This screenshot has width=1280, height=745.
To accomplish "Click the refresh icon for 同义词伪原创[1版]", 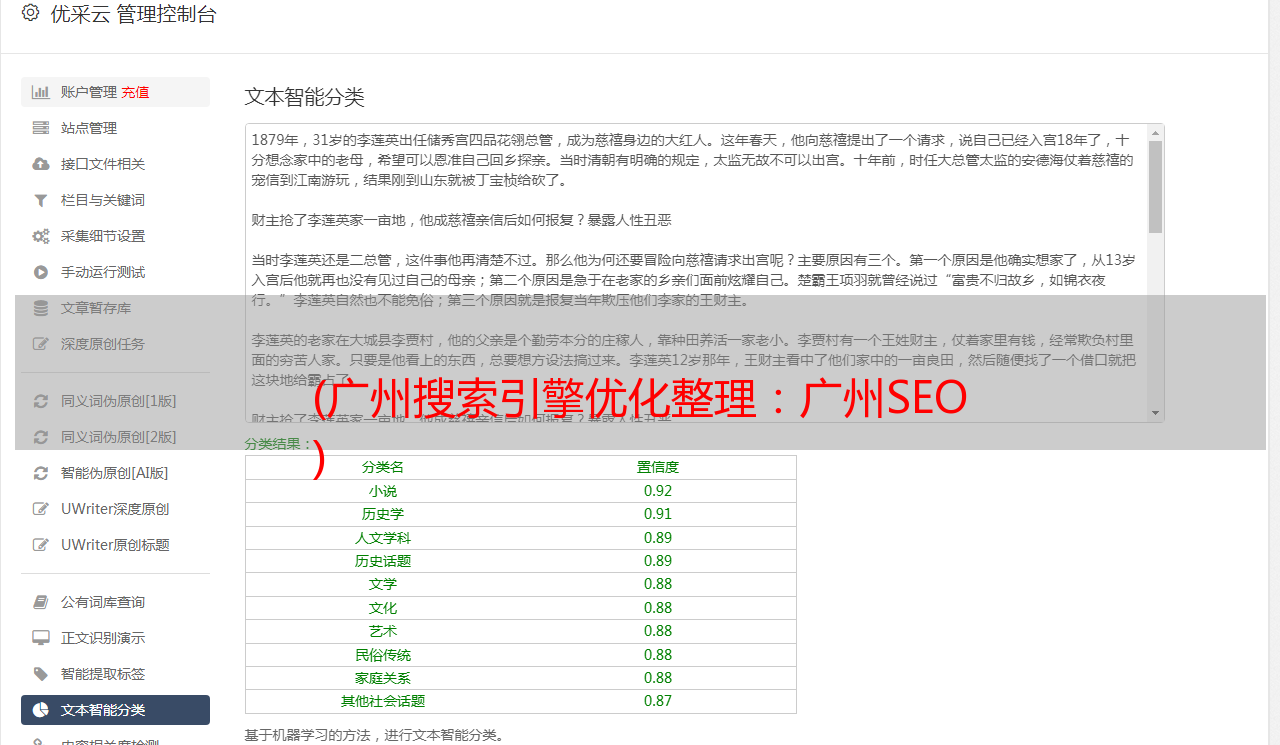I will click(41, 401).
